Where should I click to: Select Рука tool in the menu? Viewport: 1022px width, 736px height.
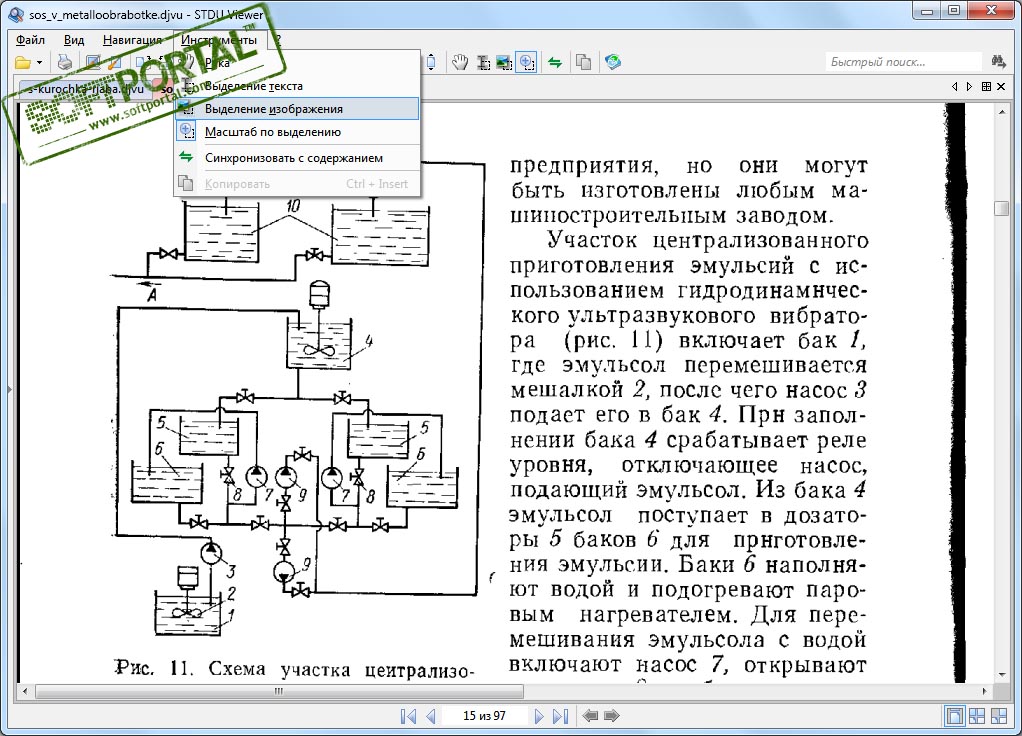click(x=297, y=63)
